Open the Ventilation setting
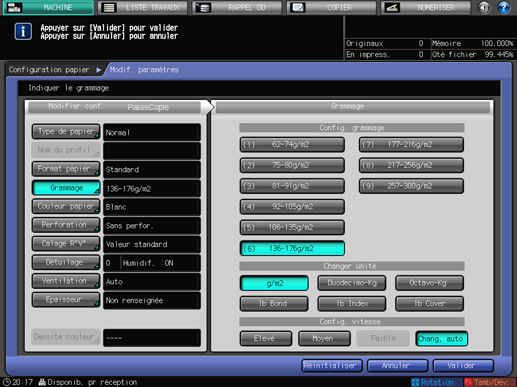This screenshot has height=387, width=517. click(x=66, y=281)
